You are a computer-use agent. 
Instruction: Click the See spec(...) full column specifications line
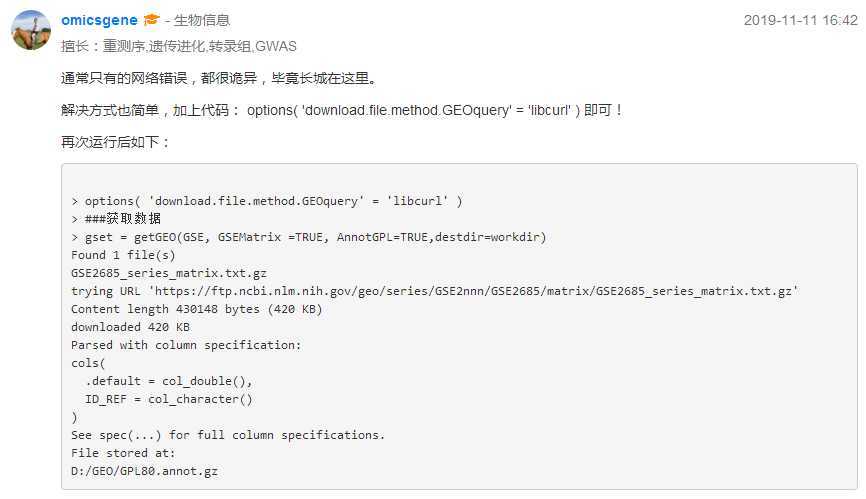click(x=228, y=436)
